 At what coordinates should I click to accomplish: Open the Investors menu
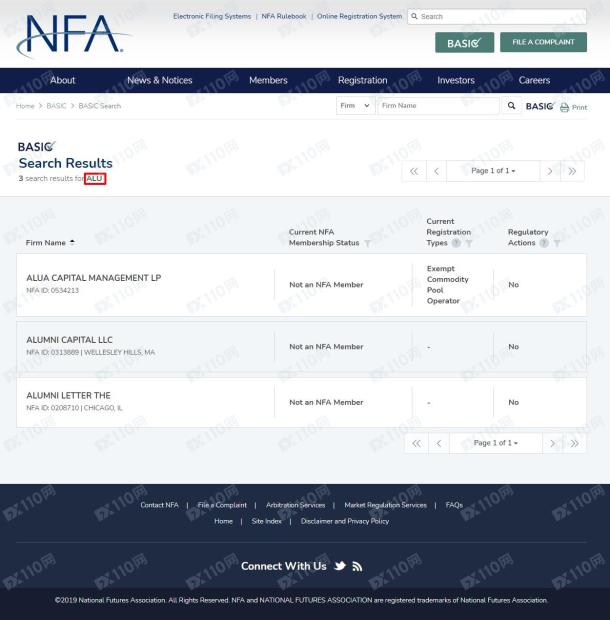coord(456,80)
